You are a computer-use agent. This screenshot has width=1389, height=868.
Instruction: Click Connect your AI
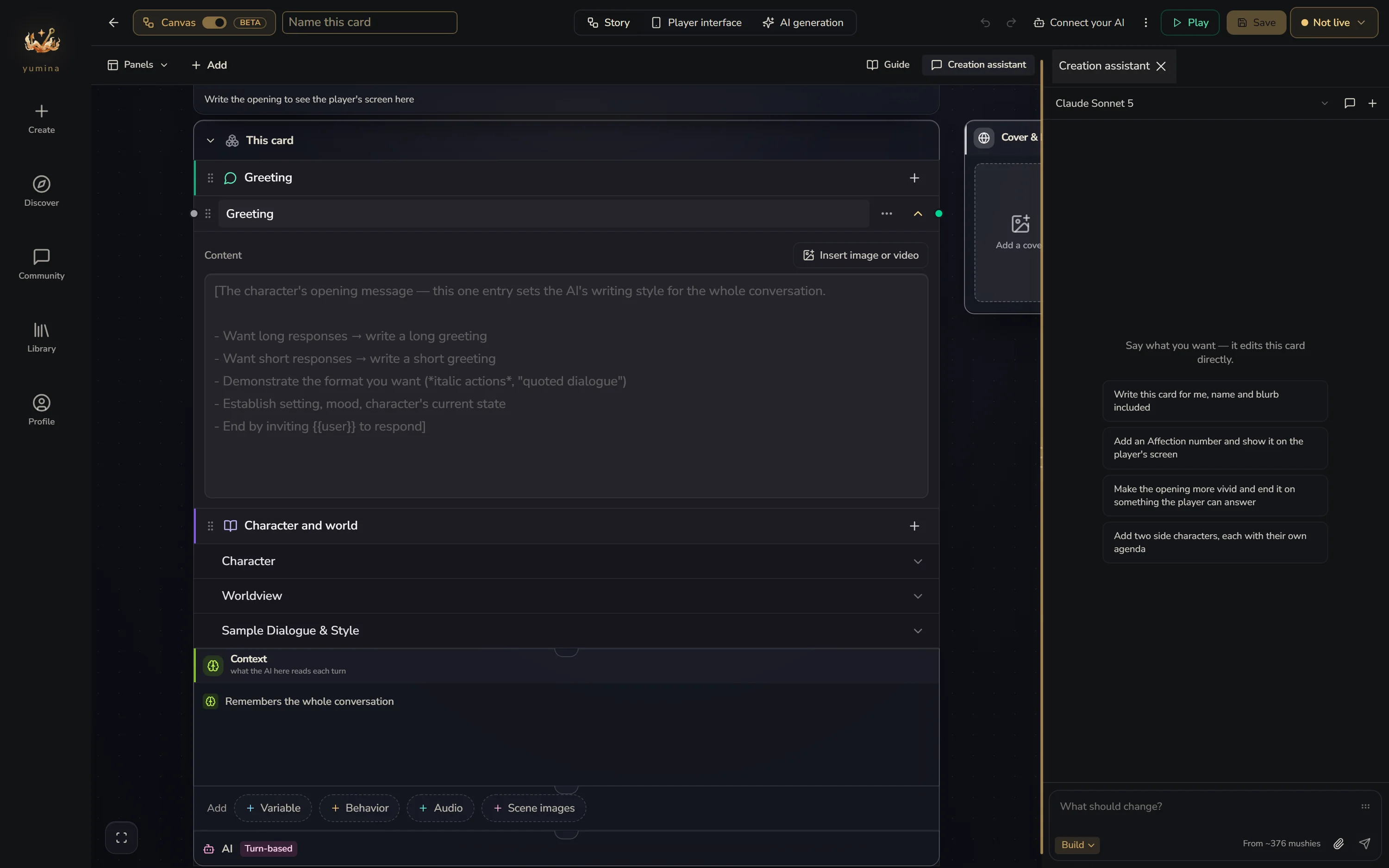(1078, 22)
